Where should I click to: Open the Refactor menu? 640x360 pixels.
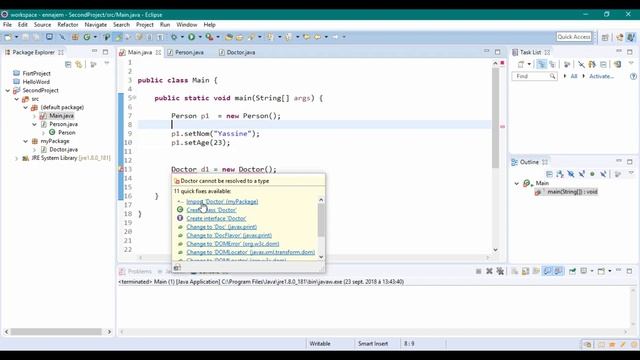68,25
